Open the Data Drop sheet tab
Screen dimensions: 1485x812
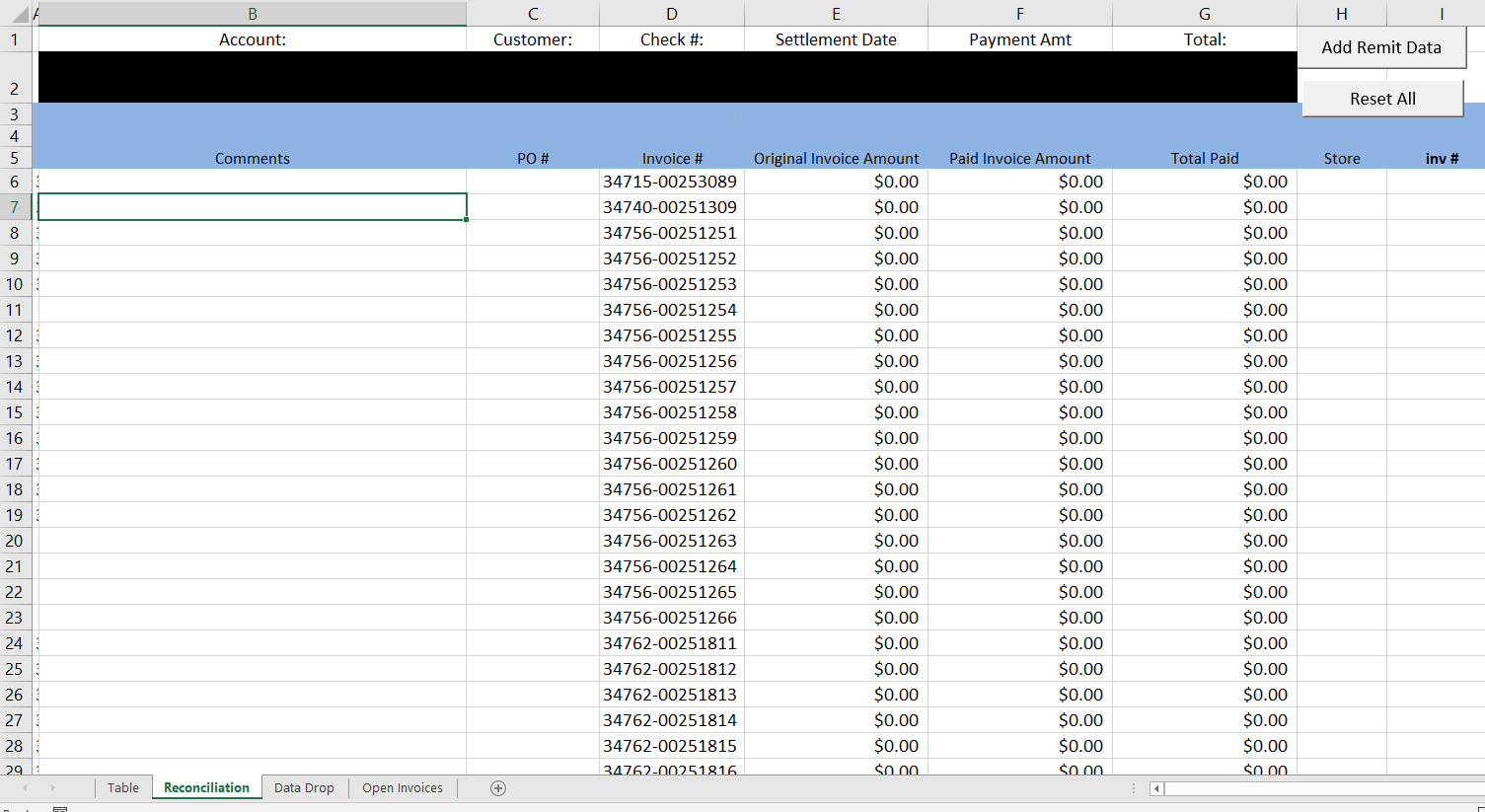[x=304, y=787]
